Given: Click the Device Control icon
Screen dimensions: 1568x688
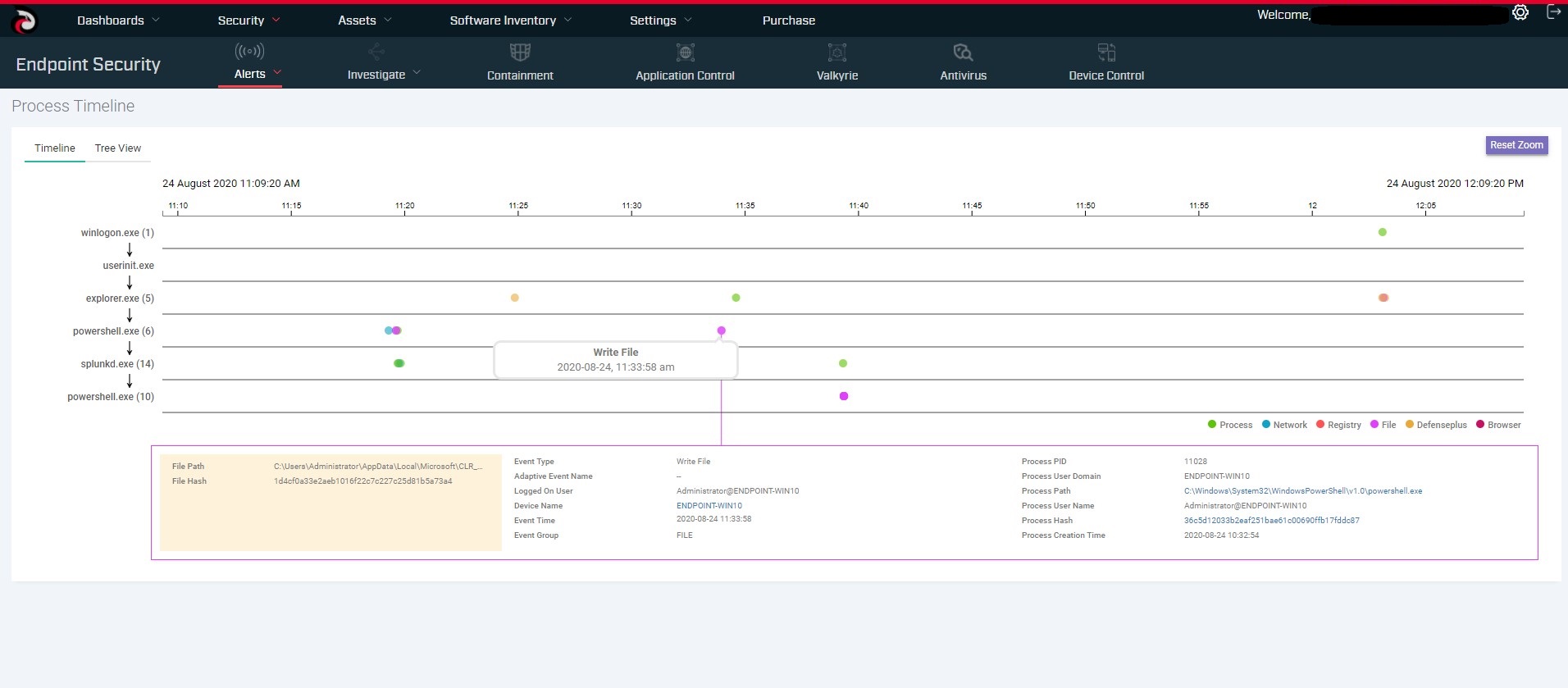Looking at the screenshot, I should click(1106, 52).
